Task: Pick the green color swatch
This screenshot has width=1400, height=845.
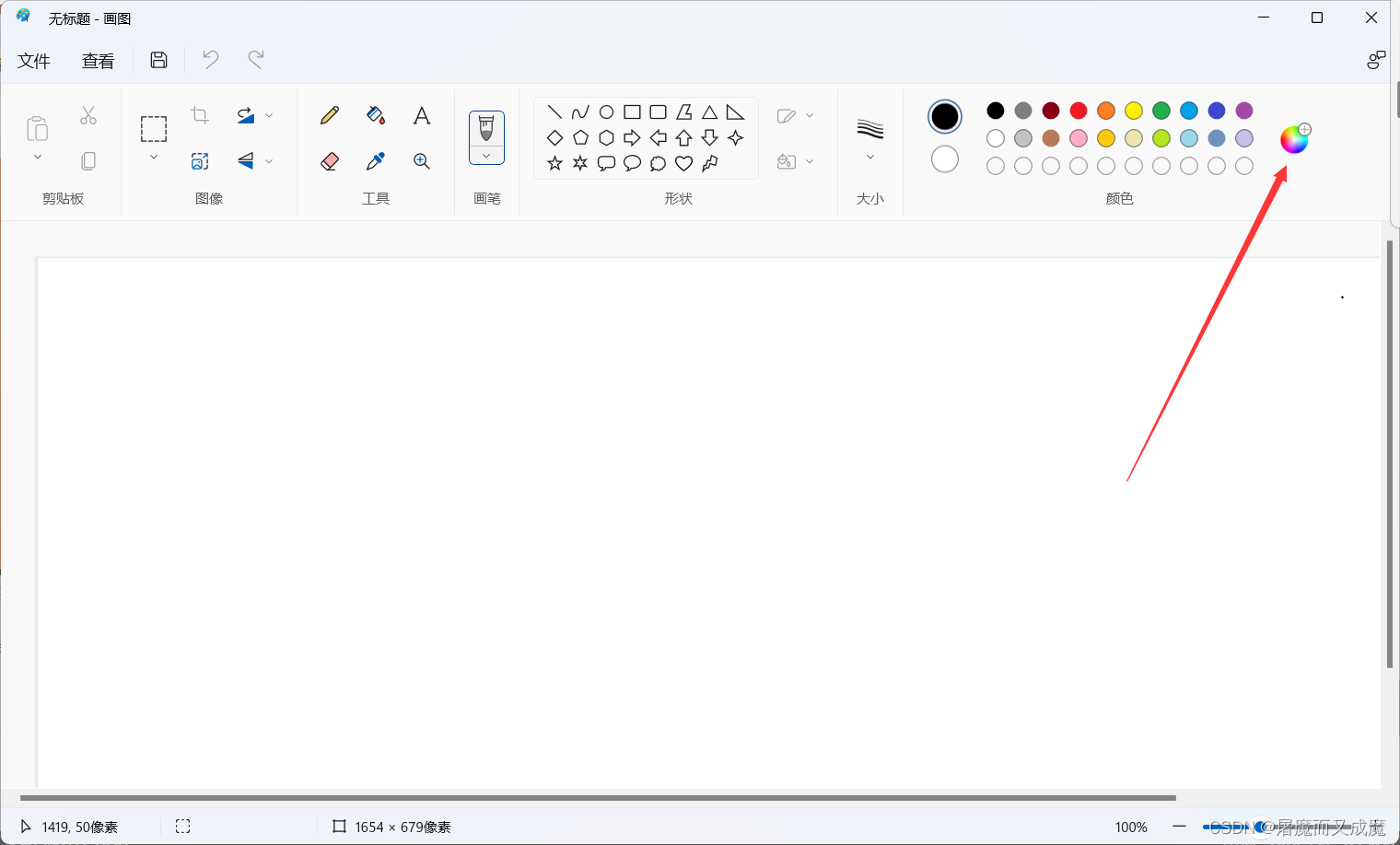Action: click(x=1161, y=111)
